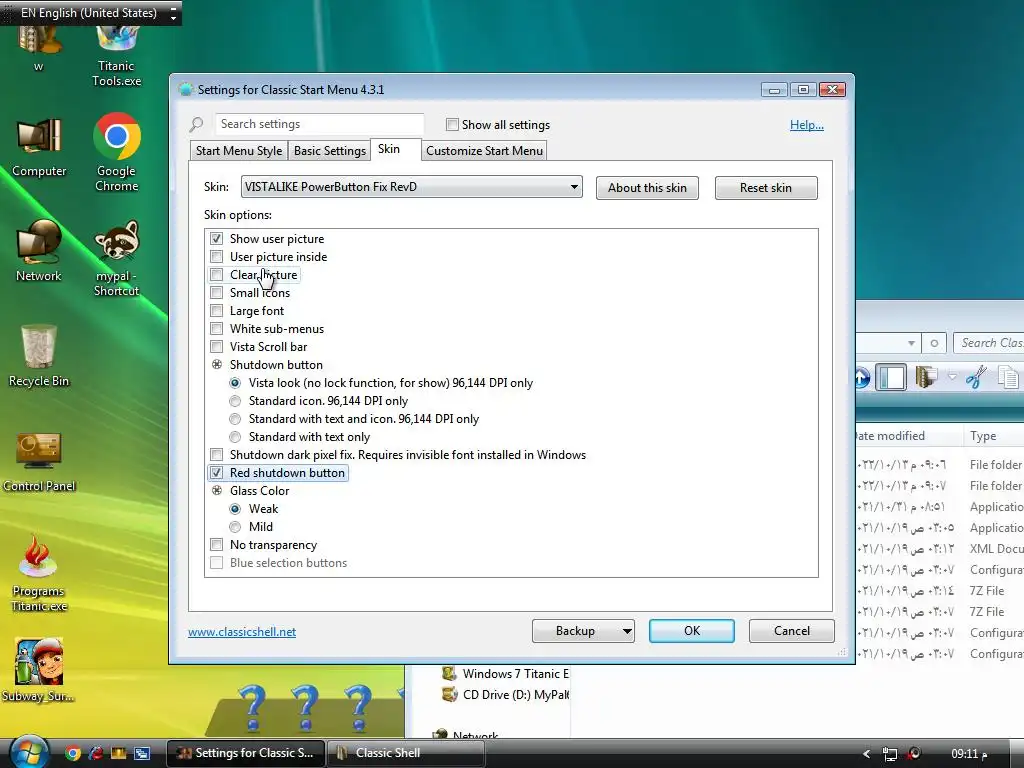The width and height of the screenshot is (1024, 768).
Task: Uncheck Red shutdown button
Action: point(216,473)
